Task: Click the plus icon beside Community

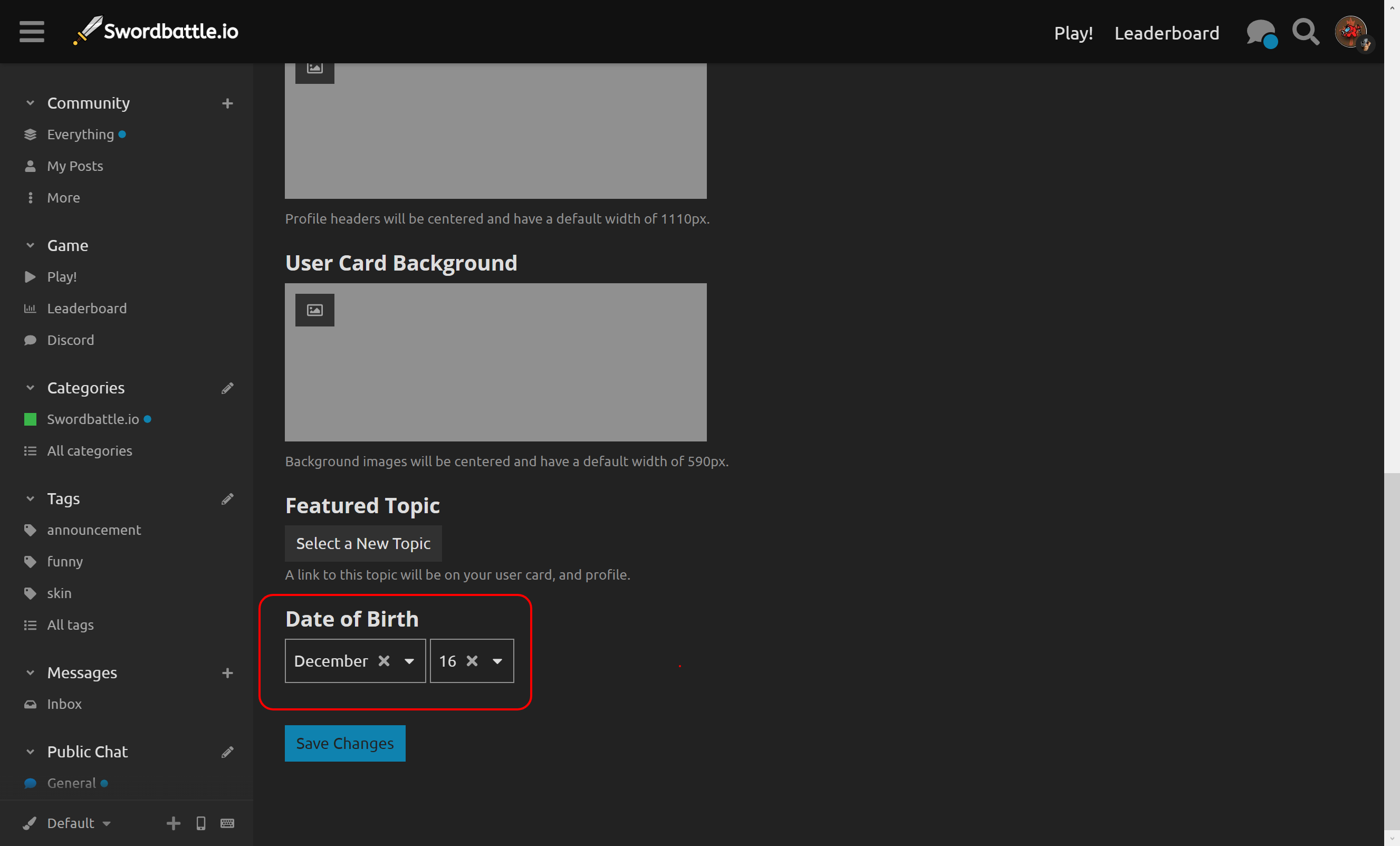Action: (227, 103)
